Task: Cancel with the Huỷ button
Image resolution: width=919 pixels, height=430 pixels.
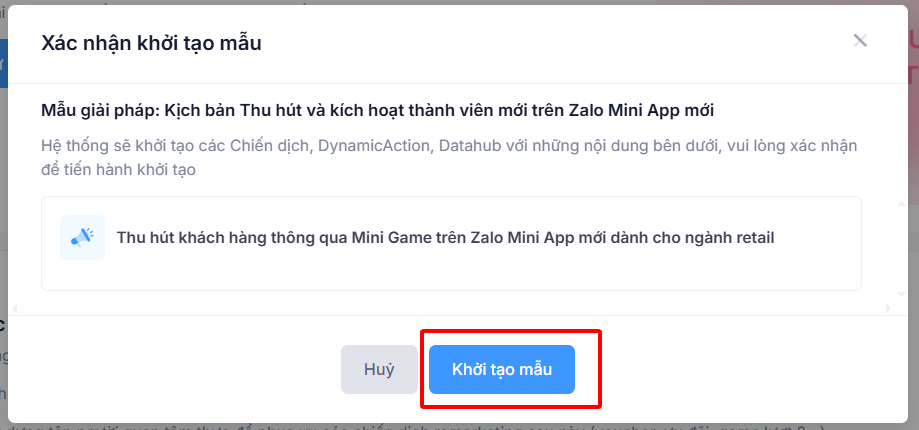Action: [x=379, y=369]
